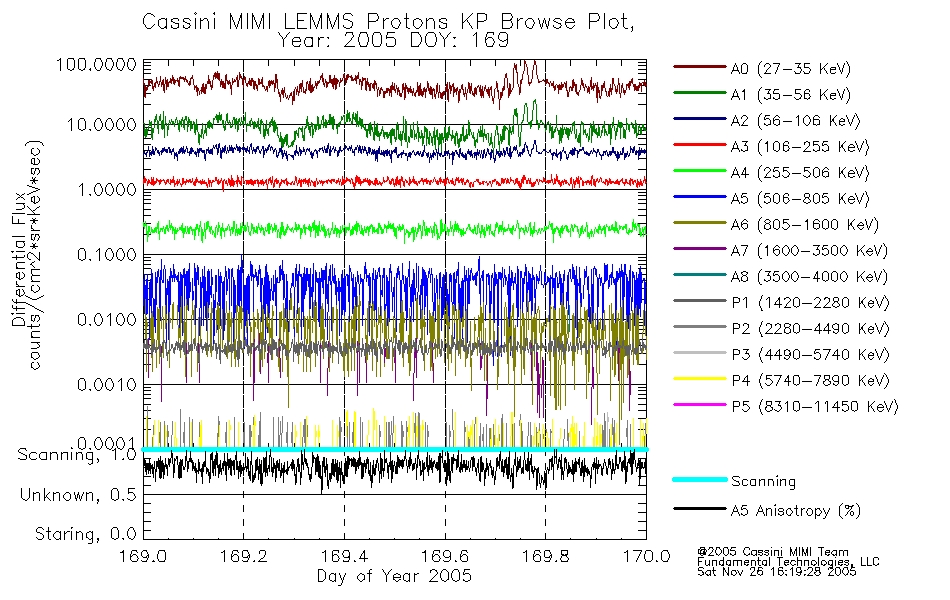Click the 'Fundamental Technologies, LLC' credit text
The image size is (950, 600).
click(x=788, y=562)
